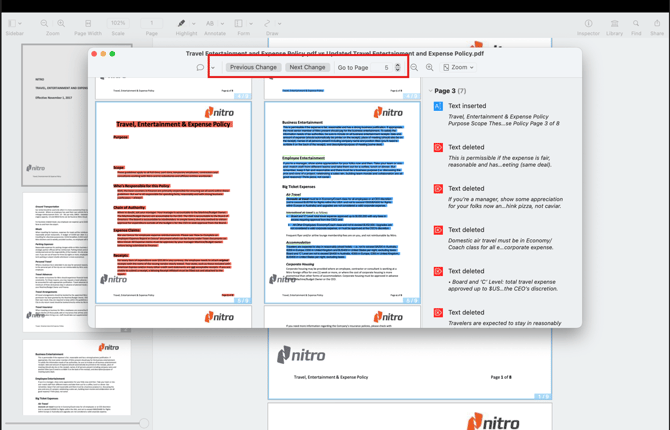Click the Previous Change button
This screenshot has width=670, height=430.
tap(253, 68)
